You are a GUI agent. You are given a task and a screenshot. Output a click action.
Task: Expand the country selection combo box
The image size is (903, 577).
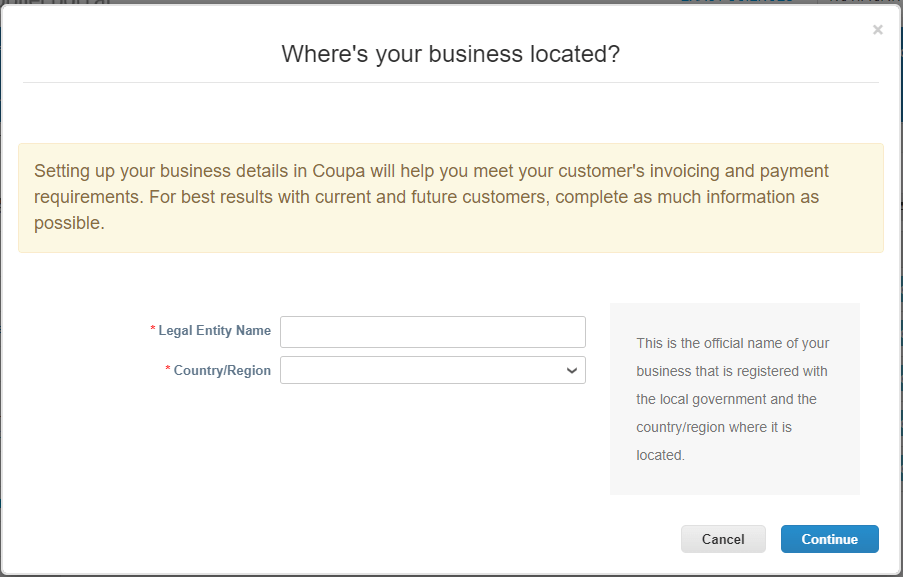[x=432, y=370]
